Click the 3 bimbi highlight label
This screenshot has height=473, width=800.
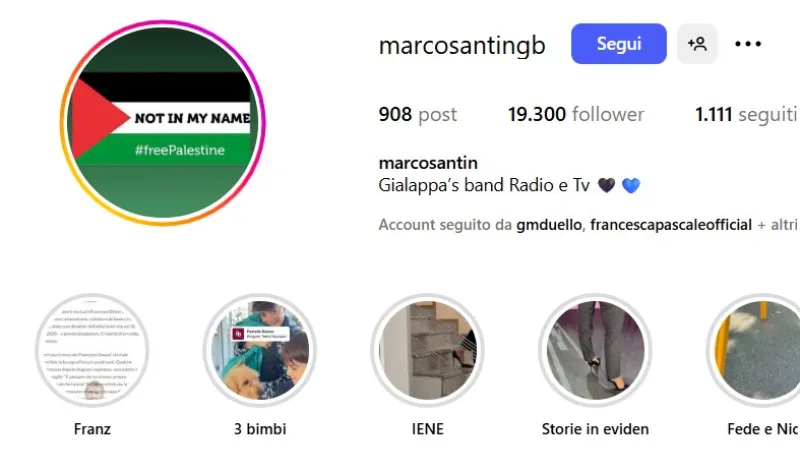click(x=260, y=429)
